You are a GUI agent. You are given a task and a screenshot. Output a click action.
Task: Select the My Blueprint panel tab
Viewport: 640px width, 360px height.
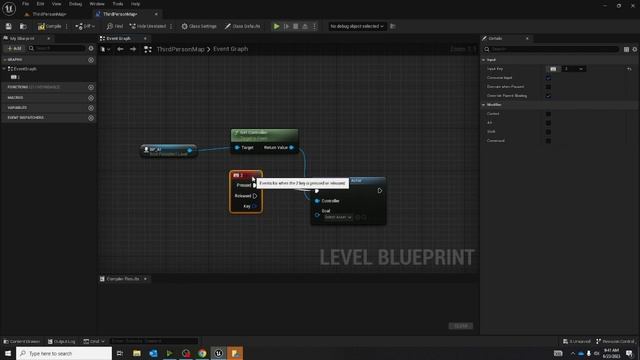[22, 38]
